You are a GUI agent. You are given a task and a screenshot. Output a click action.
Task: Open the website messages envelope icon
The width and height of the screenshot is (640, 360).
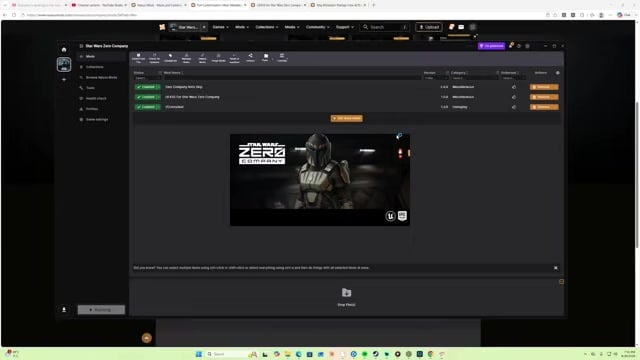click(461, 27)
